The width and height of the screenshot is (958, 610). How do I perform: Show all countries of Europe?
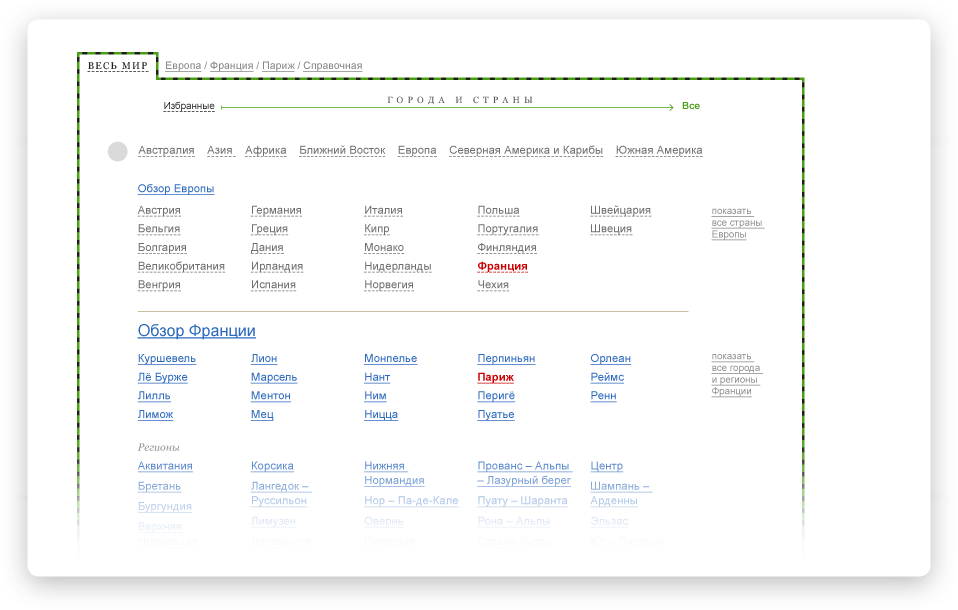coord(737,222)
